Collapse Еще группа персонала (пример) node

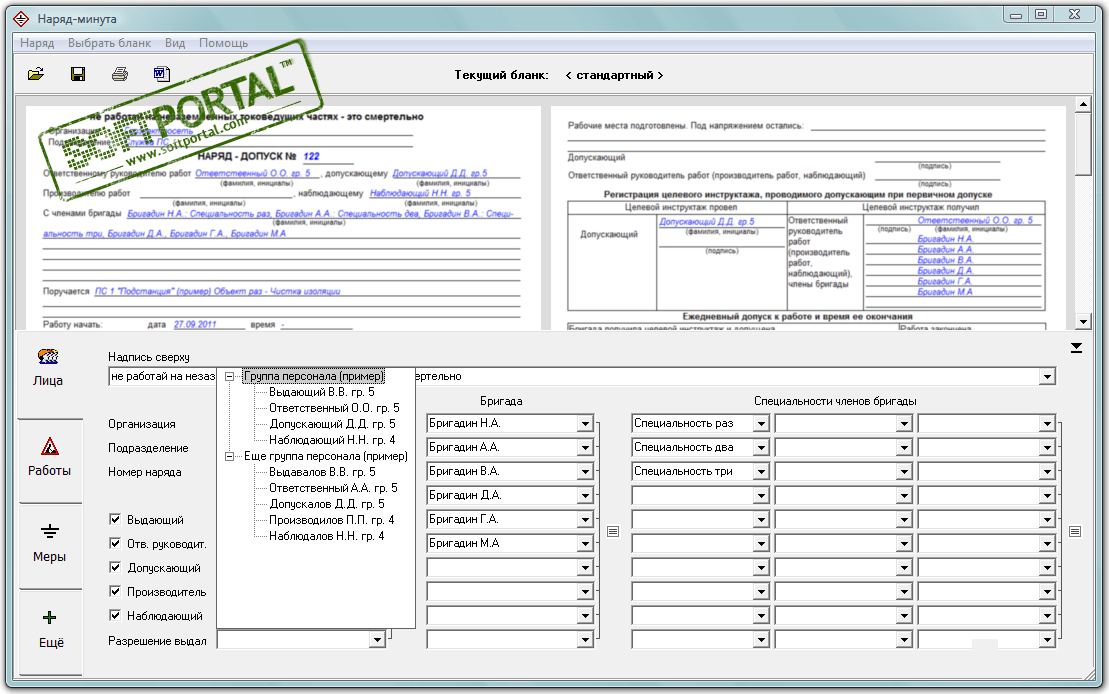(229, 456)
